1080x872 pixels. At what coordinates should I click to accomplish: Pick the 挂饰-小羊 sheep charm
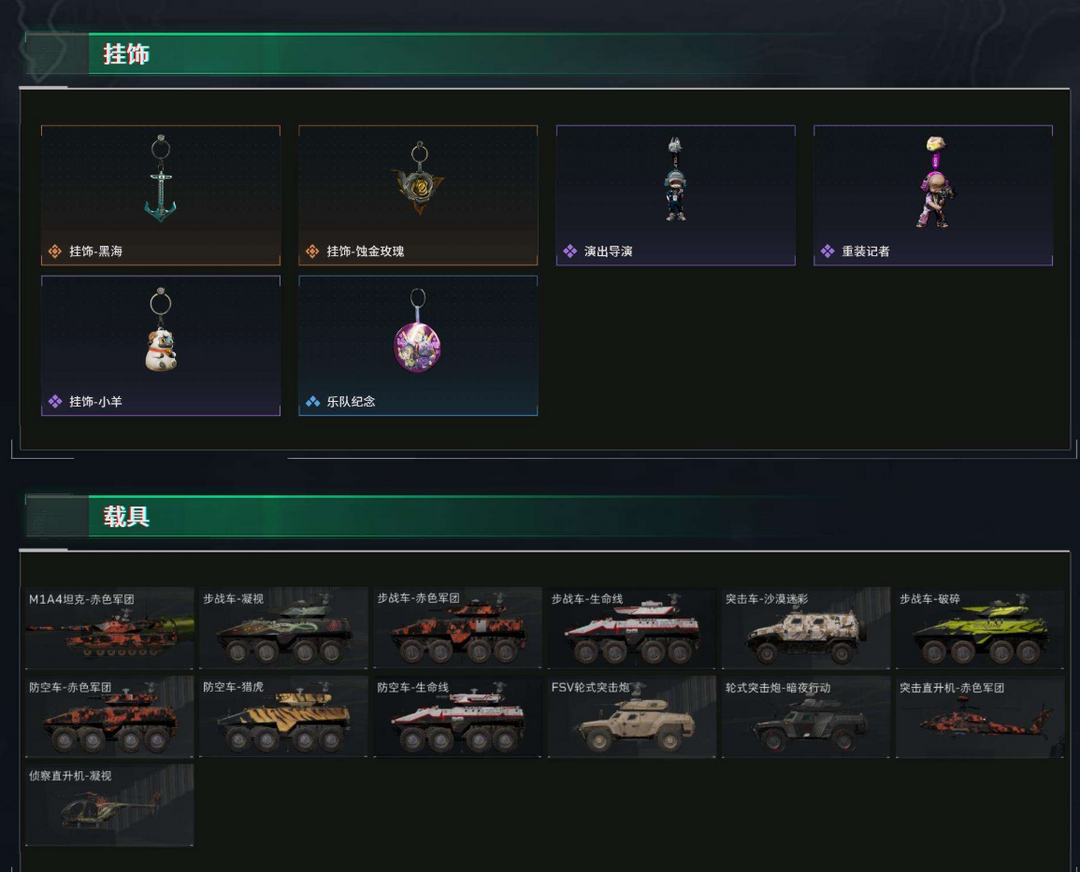[160, 346]
